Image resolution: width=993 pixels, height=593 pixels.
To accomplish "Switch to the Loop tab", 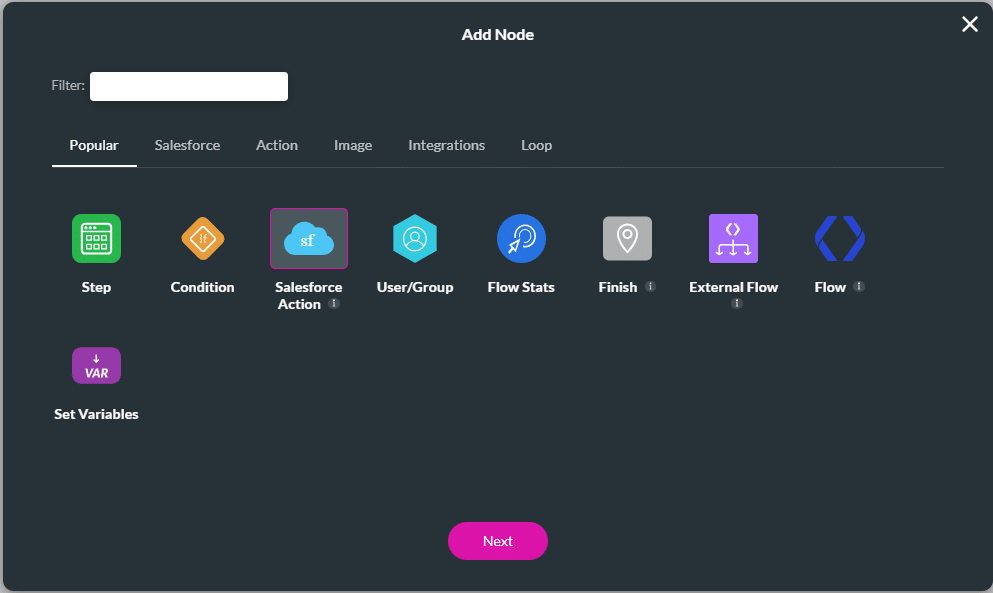I will click(x=536, y=145).
